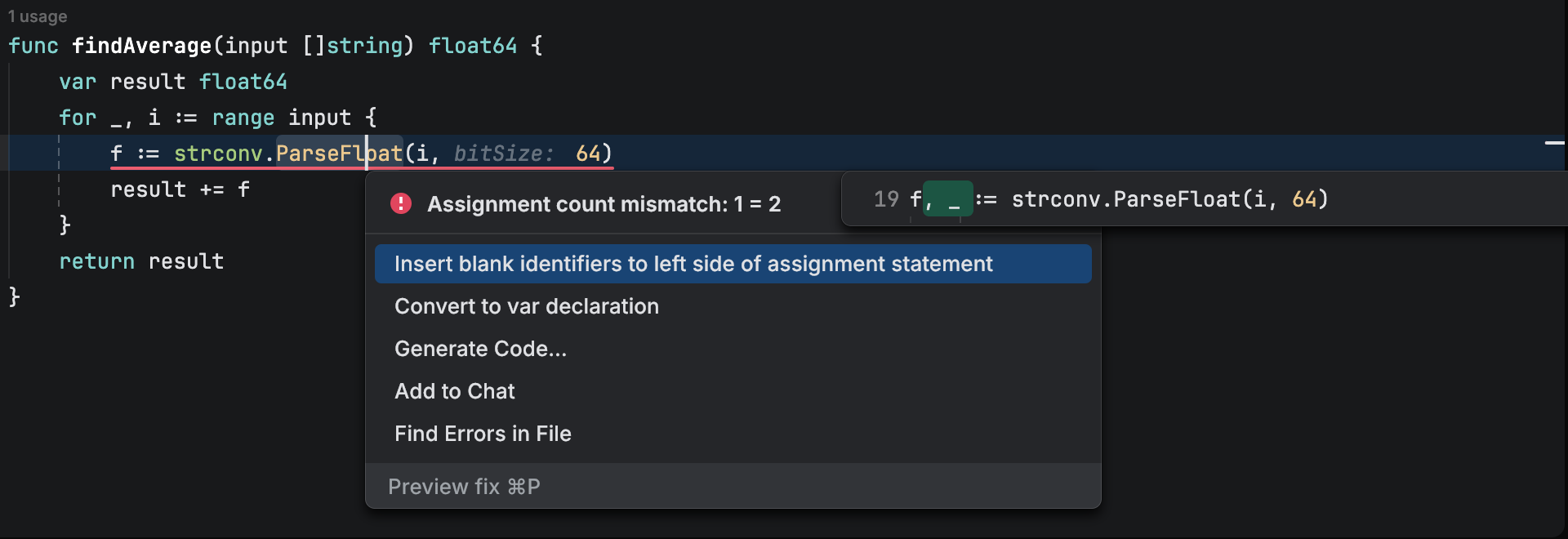Click float64 return type in function signature

[x=473, y=46]
